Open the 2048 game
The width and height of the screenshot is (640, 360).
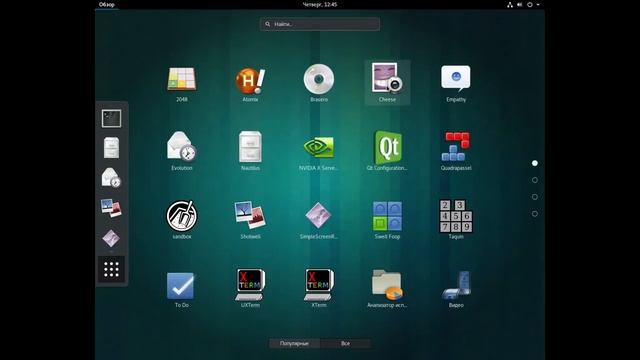click(182, 83)
